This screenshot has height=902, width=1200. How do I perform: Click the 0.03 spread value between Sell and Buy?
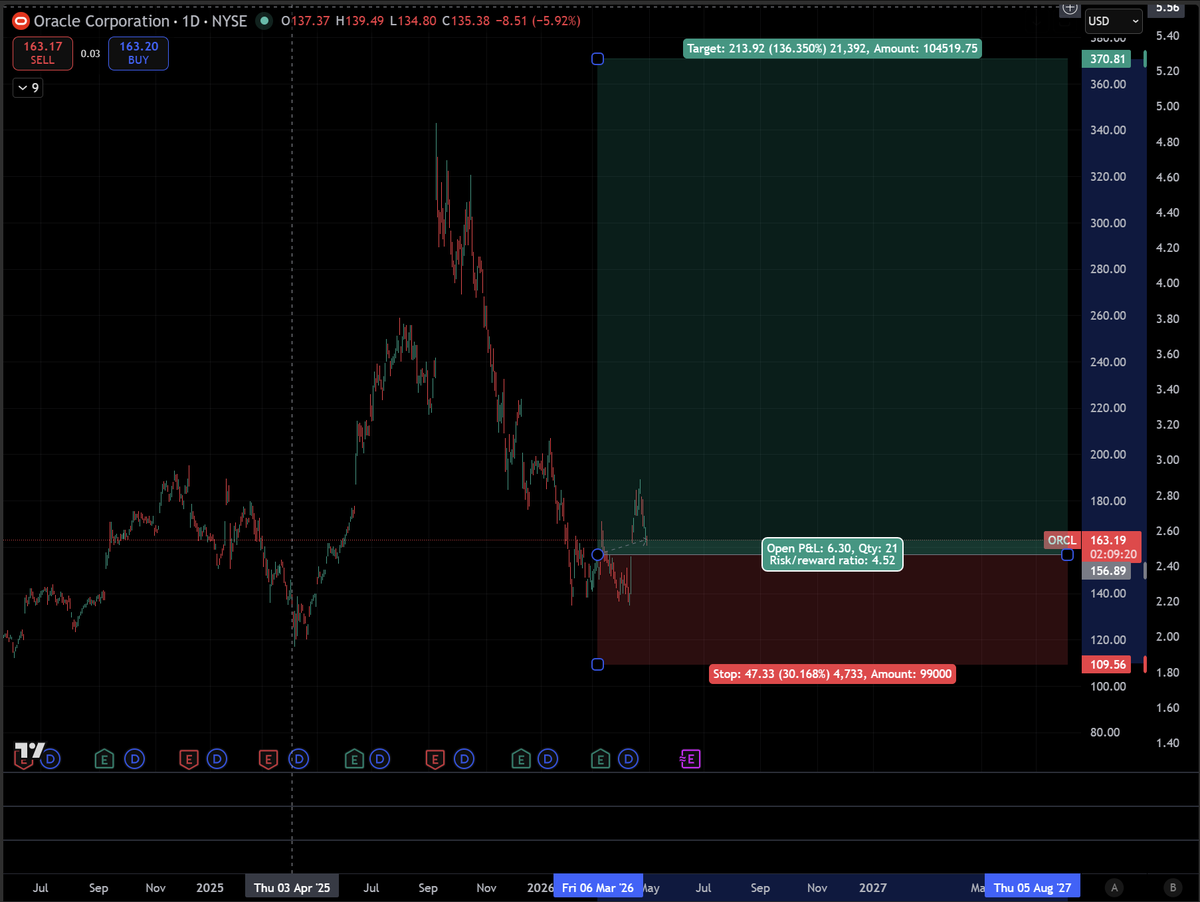(x=91, y=54)
